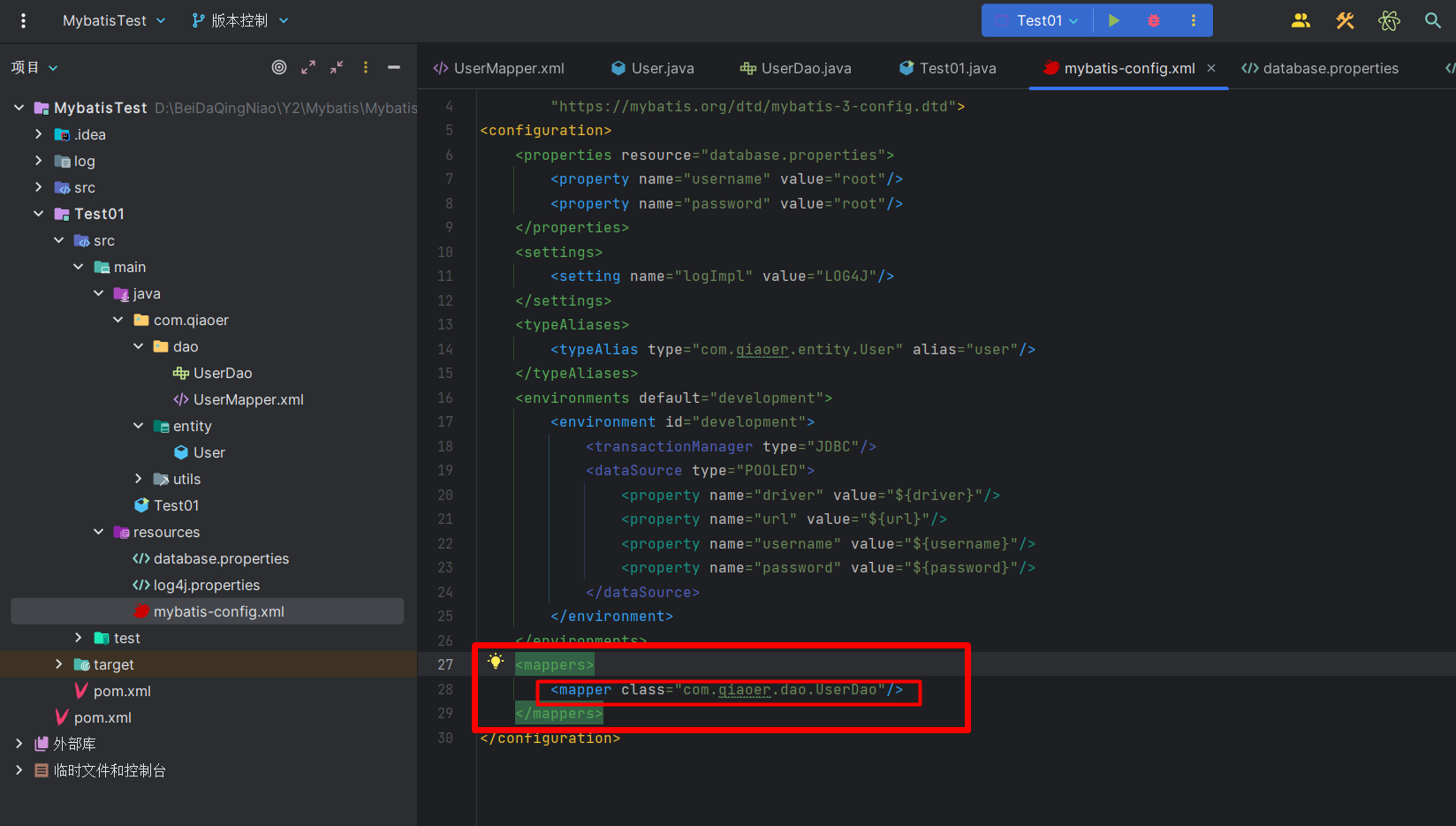The width and height of the screenshot is (1456, 826).
Task: Select UserMapper.xml in project tree
Action: coord(239,399)
